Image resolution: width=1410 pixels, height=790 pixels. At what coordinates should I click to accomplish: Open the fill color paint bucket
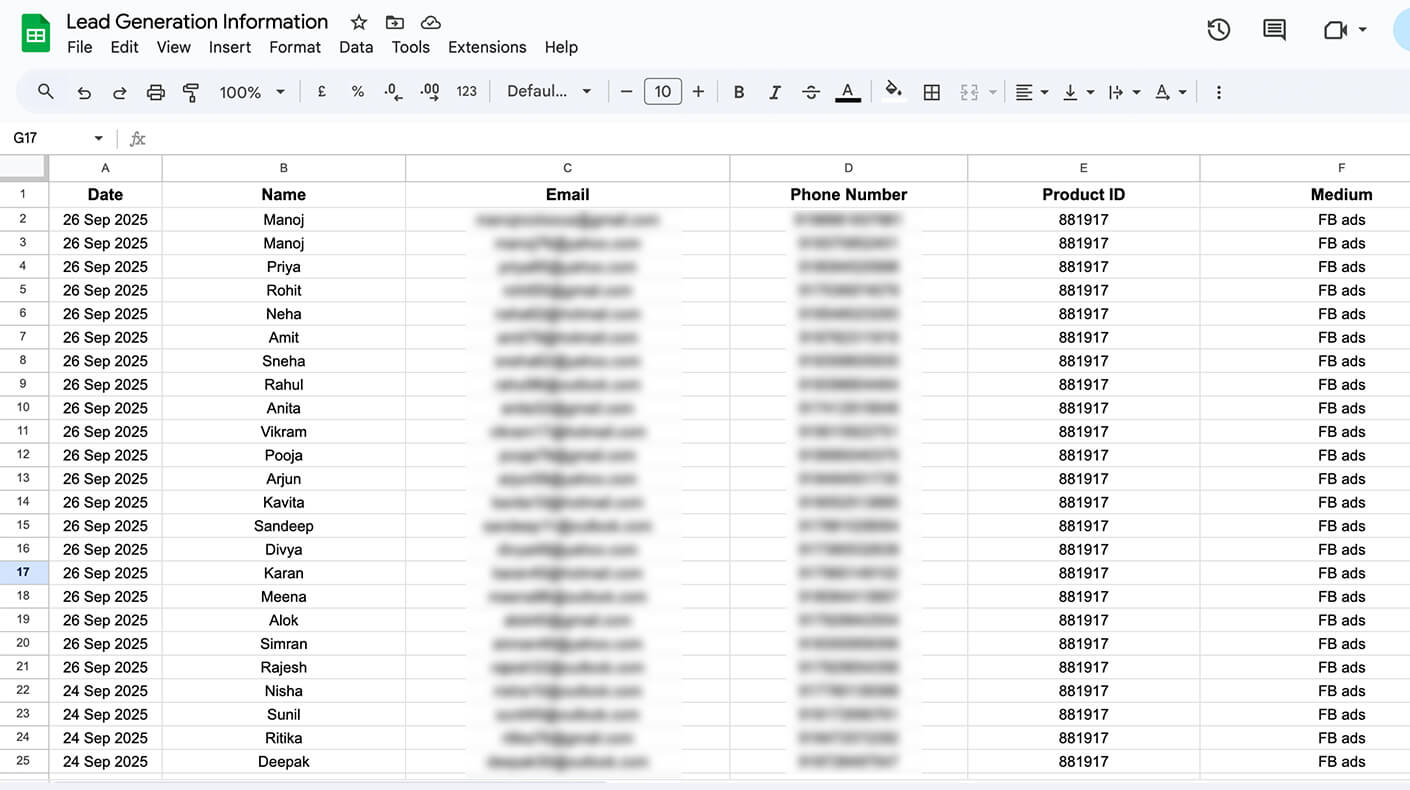tap(894, 92)
